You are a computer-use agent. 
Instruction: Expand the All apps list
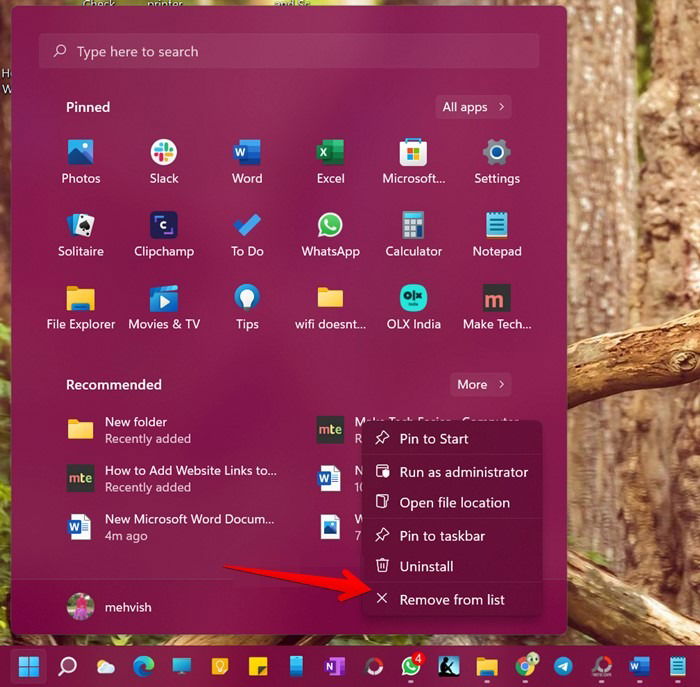coord(473,107)
